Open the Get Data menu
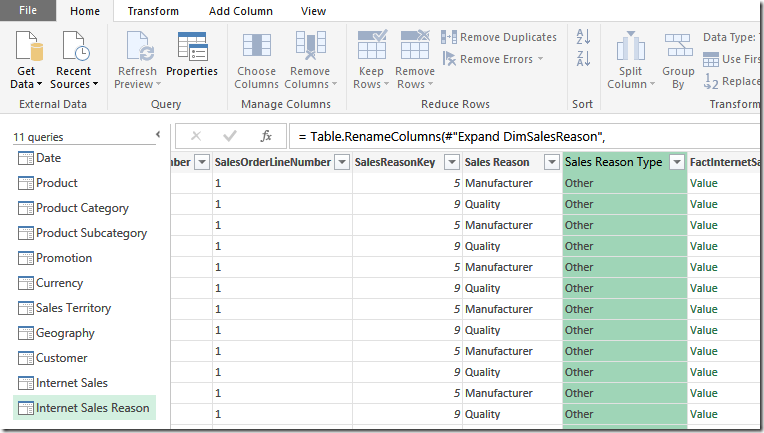The width and height of the screenshot is (764, 433). [x=26, y=60]
